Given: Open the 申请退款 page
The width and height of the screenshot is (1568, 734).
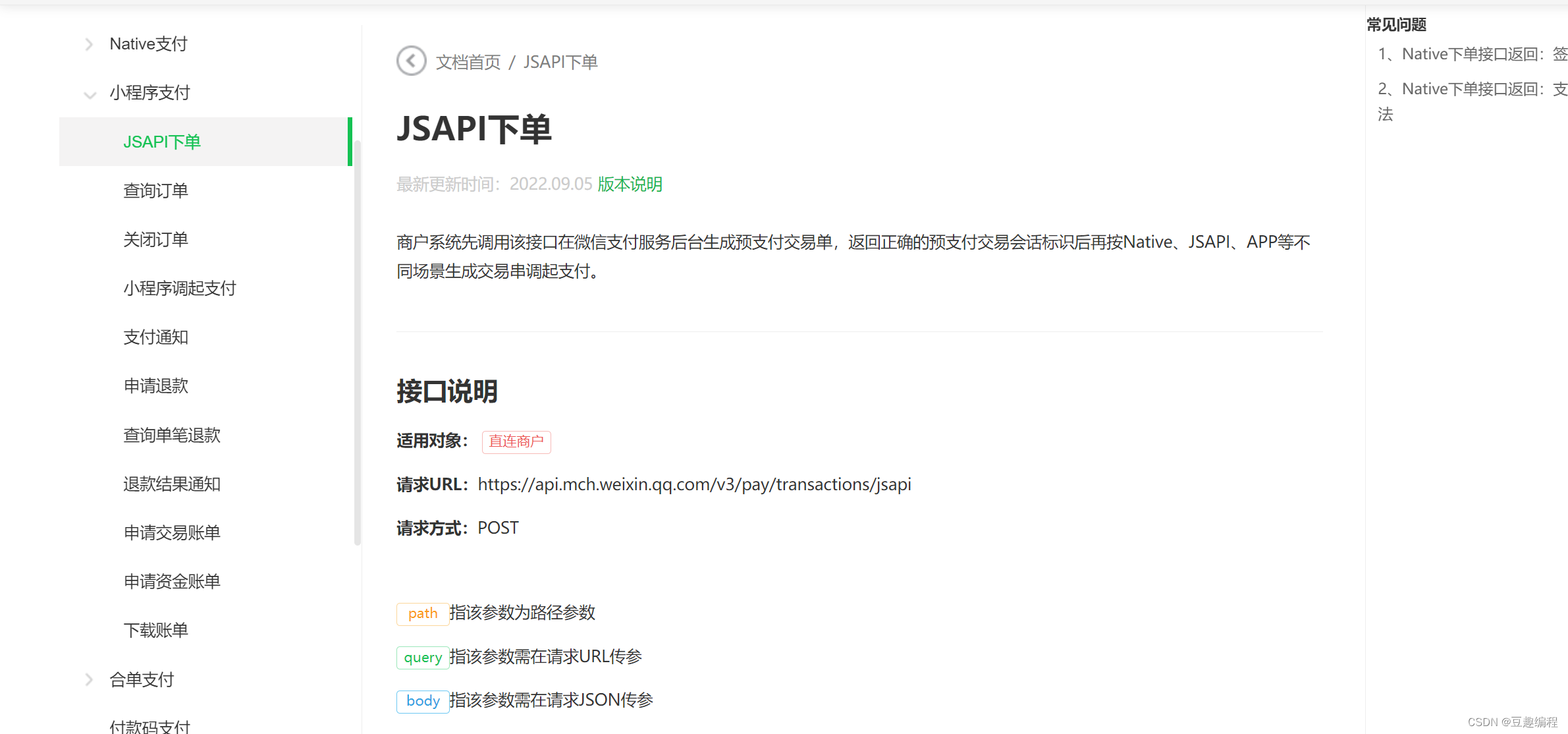Looking at the screenshot, I should [x=155, y=385].
